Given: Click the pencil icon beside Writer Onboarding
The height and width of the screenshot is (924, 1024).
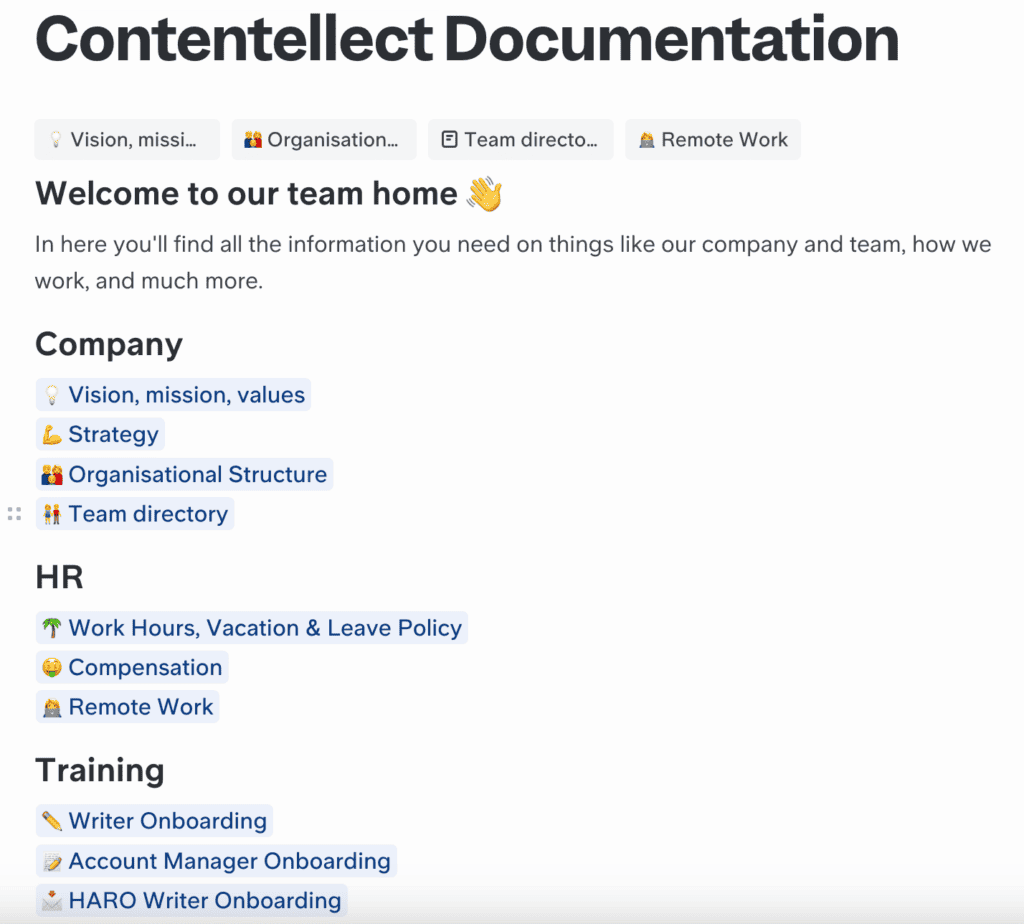Looking at the screenshot, I should (52, 820).
